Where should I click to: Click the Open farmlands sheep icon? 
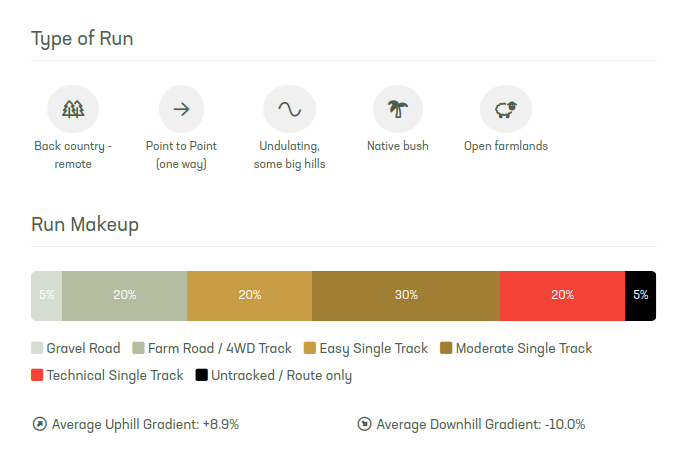(506, 109)
